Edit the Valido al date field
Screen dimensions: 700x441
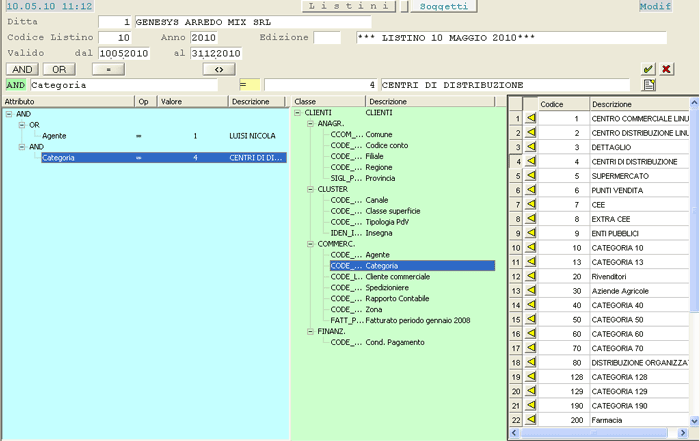coord(216,54)
